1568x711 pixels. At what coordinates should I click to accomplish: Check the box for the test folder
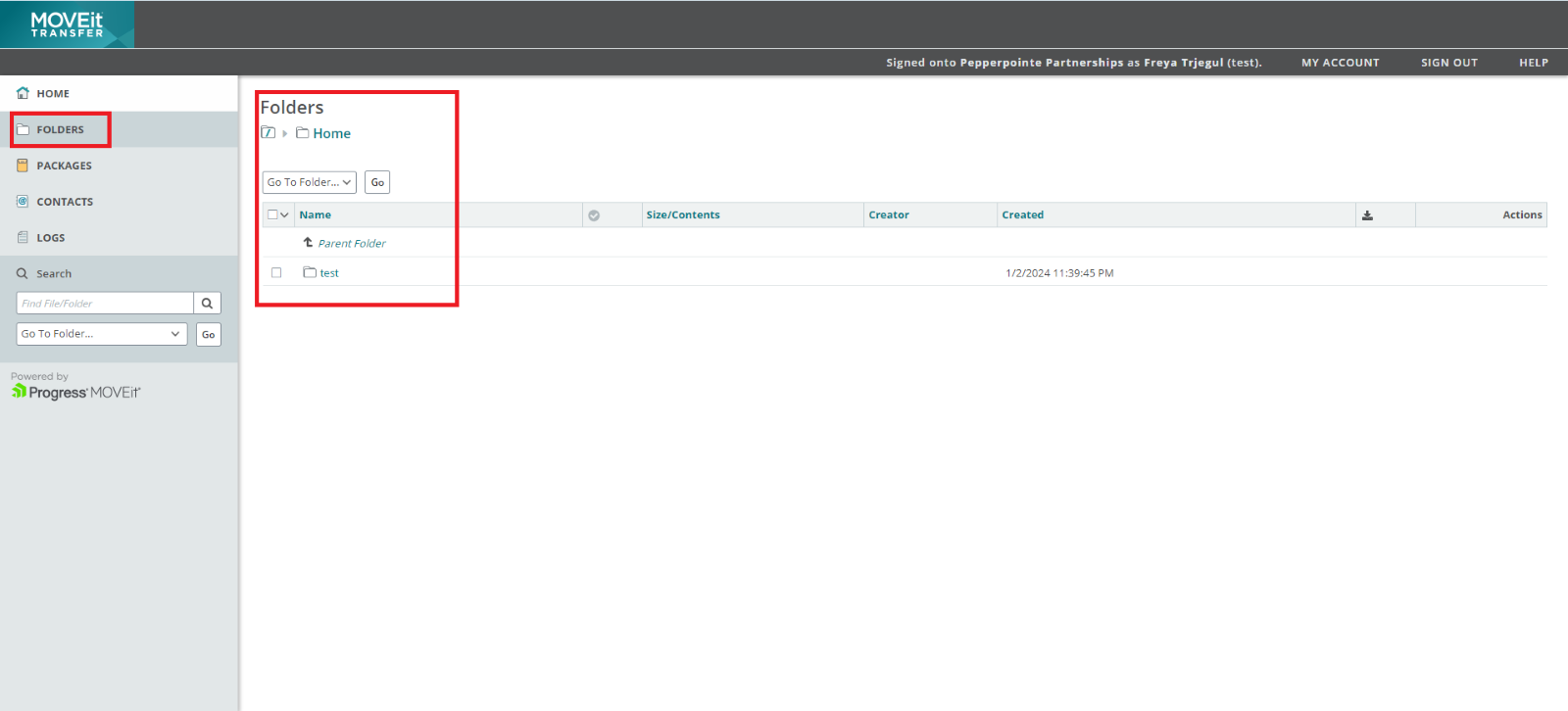click(276, 273)
